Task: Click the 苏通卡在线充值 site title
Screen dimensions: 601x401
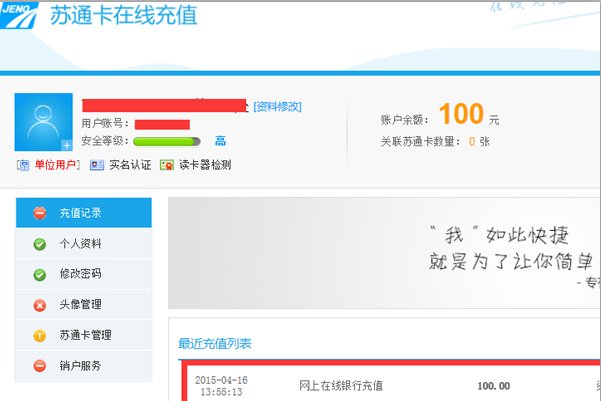Action: 124,15
